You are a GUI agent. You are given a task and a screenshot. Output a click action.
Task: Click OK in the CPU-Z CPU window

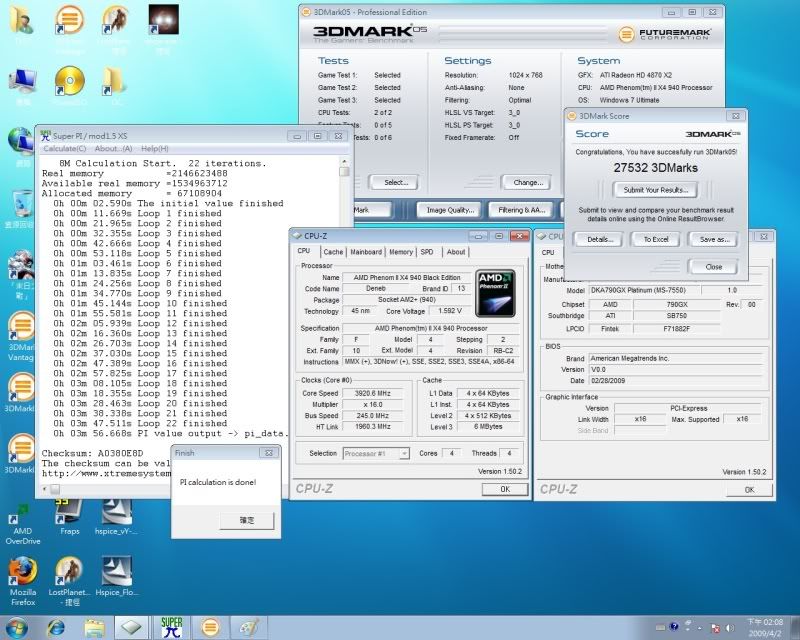point(505,489)
